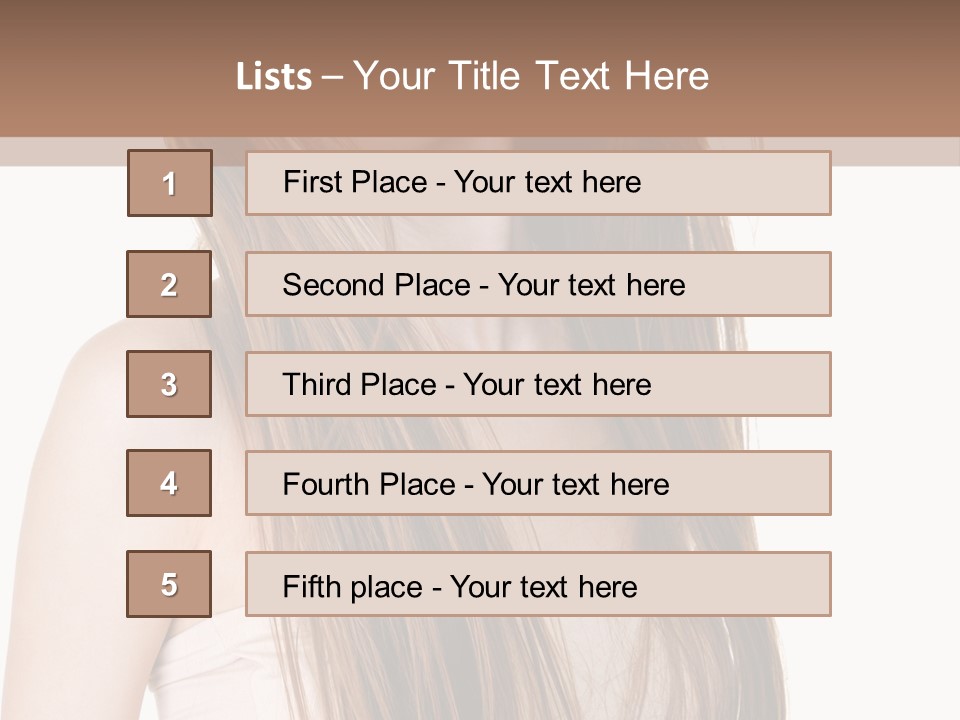Choose the number 5 box

[169, 584]
